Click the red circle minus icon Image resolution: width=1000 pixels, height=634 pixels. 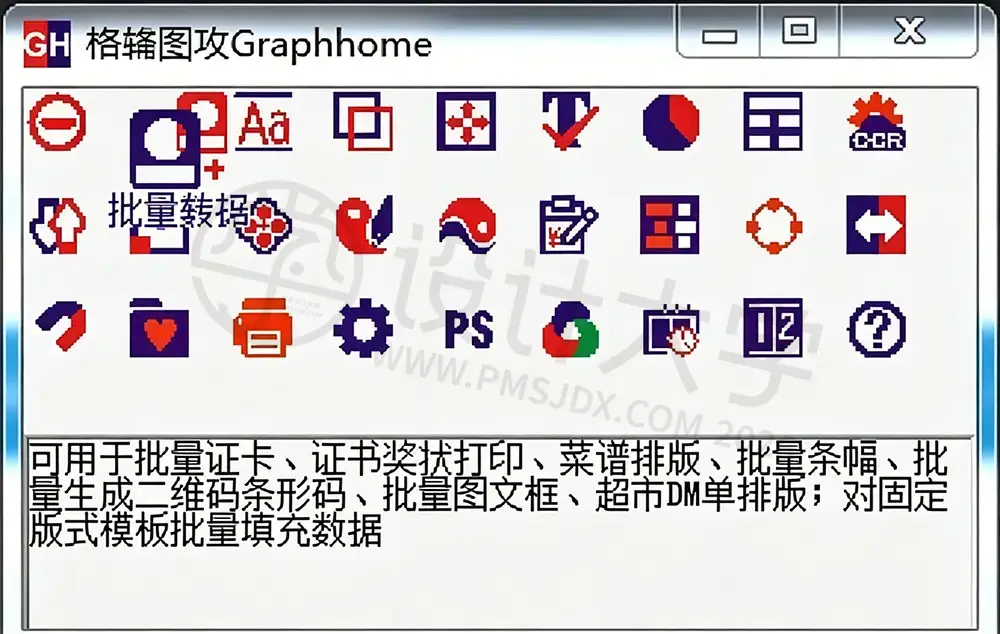pos(57,122)
